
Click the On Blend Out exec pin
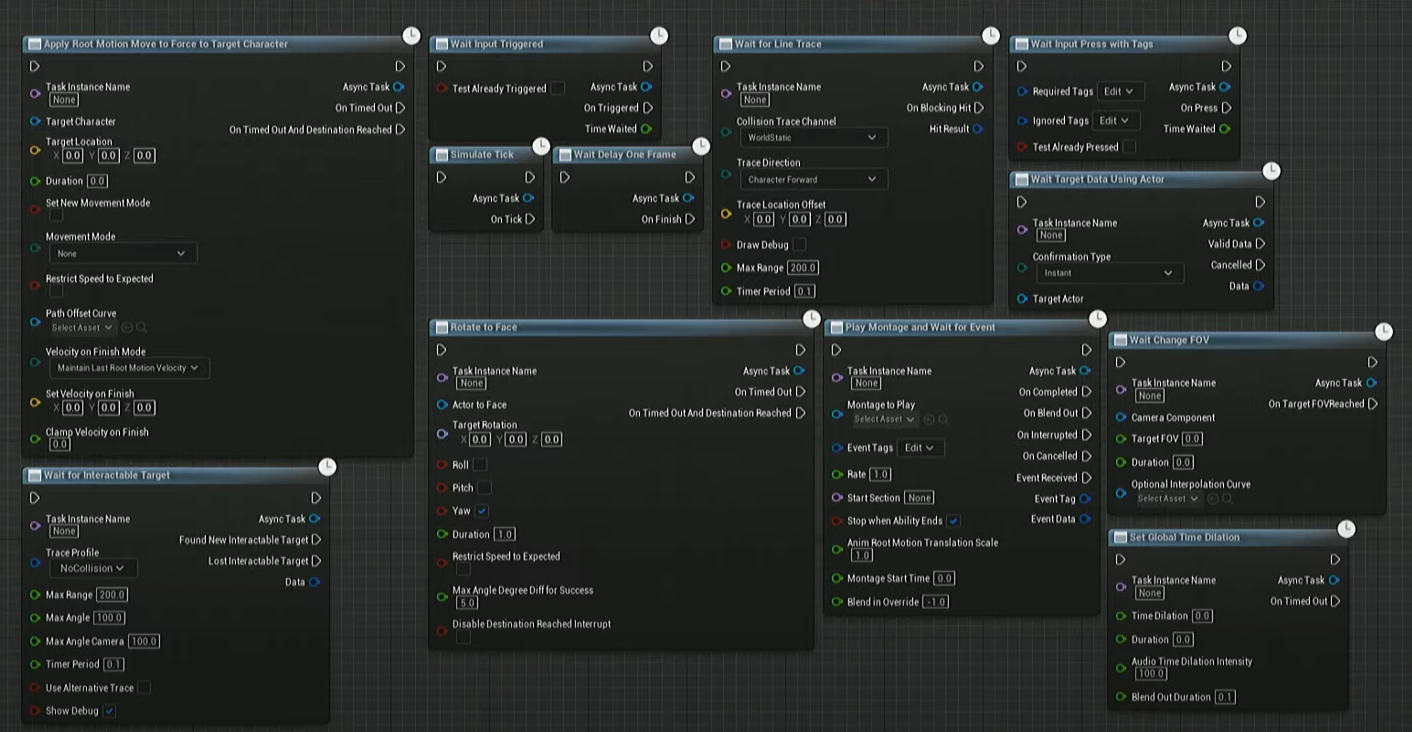pos(1086,413)
